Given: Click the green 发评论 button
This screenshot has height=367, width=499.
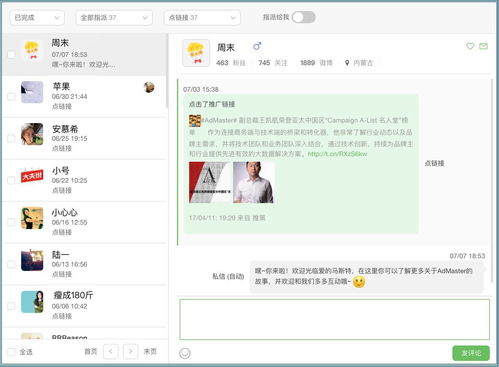Looking at the screenshot, I should 471,353.
